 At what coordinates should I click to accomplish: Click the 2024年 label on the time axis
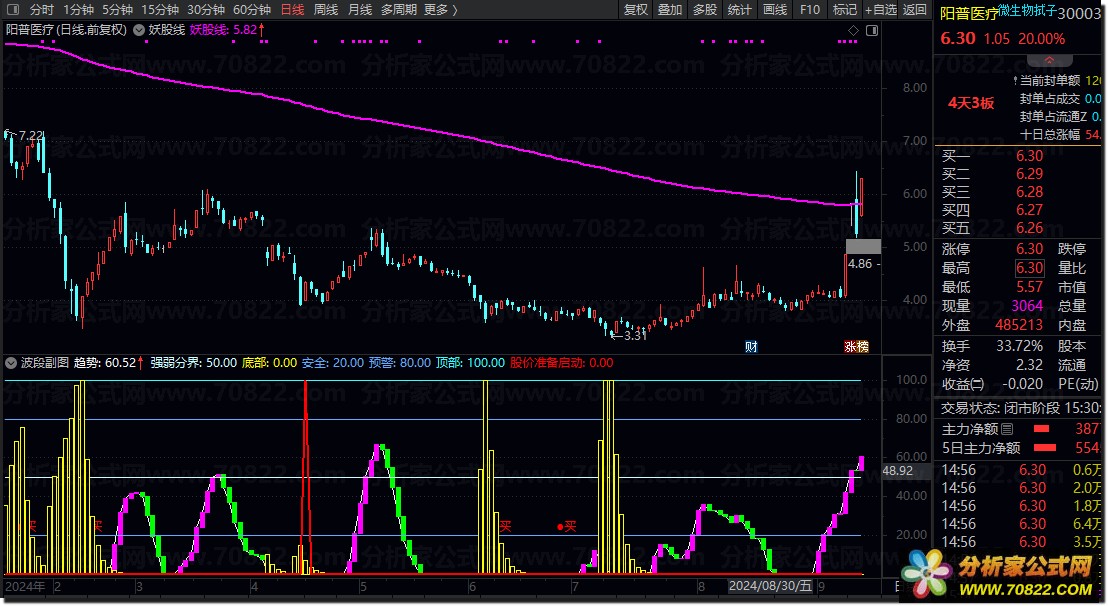(x=25, y=586)
